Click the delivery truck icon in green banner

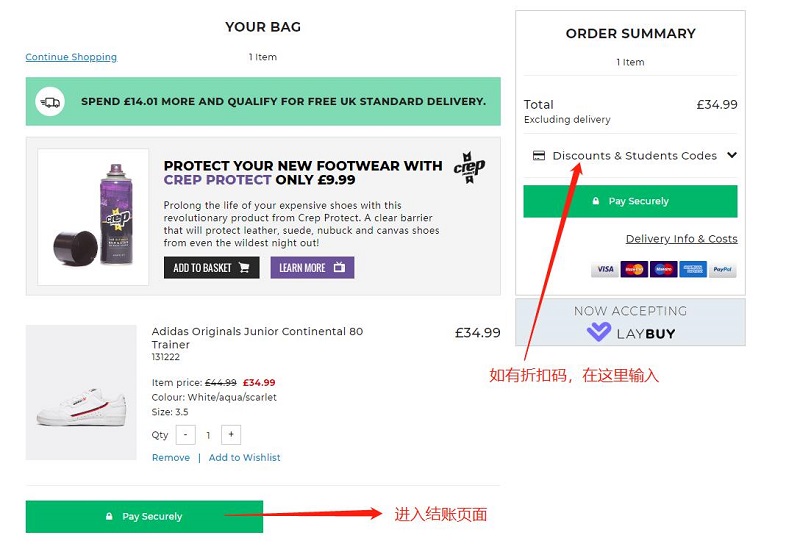point(49,102)
